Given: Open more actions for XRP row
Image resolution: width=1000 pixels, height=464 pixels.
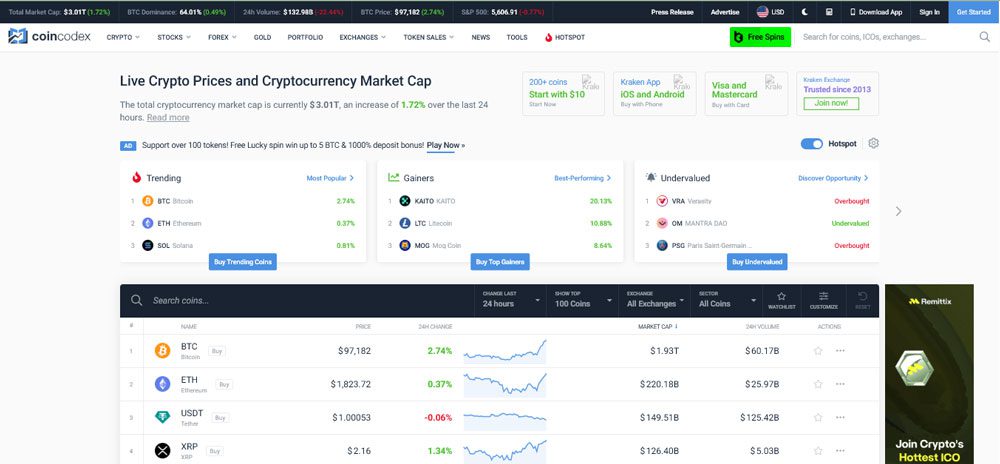Looking at the screenshot, I should pos(841,451).
